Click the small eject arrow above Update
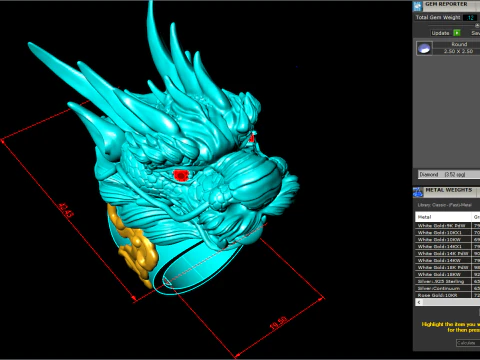This screenshot has height=360, width=480. pos(477,25)
